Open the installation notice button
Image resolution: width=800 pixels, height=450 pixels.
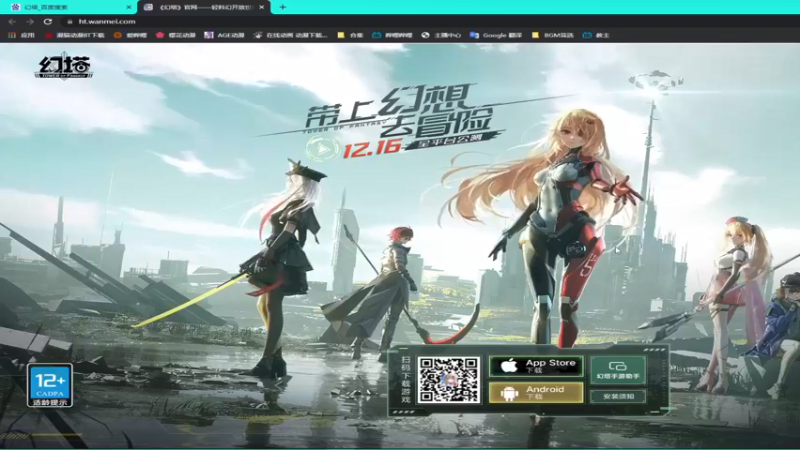[618, 396]
